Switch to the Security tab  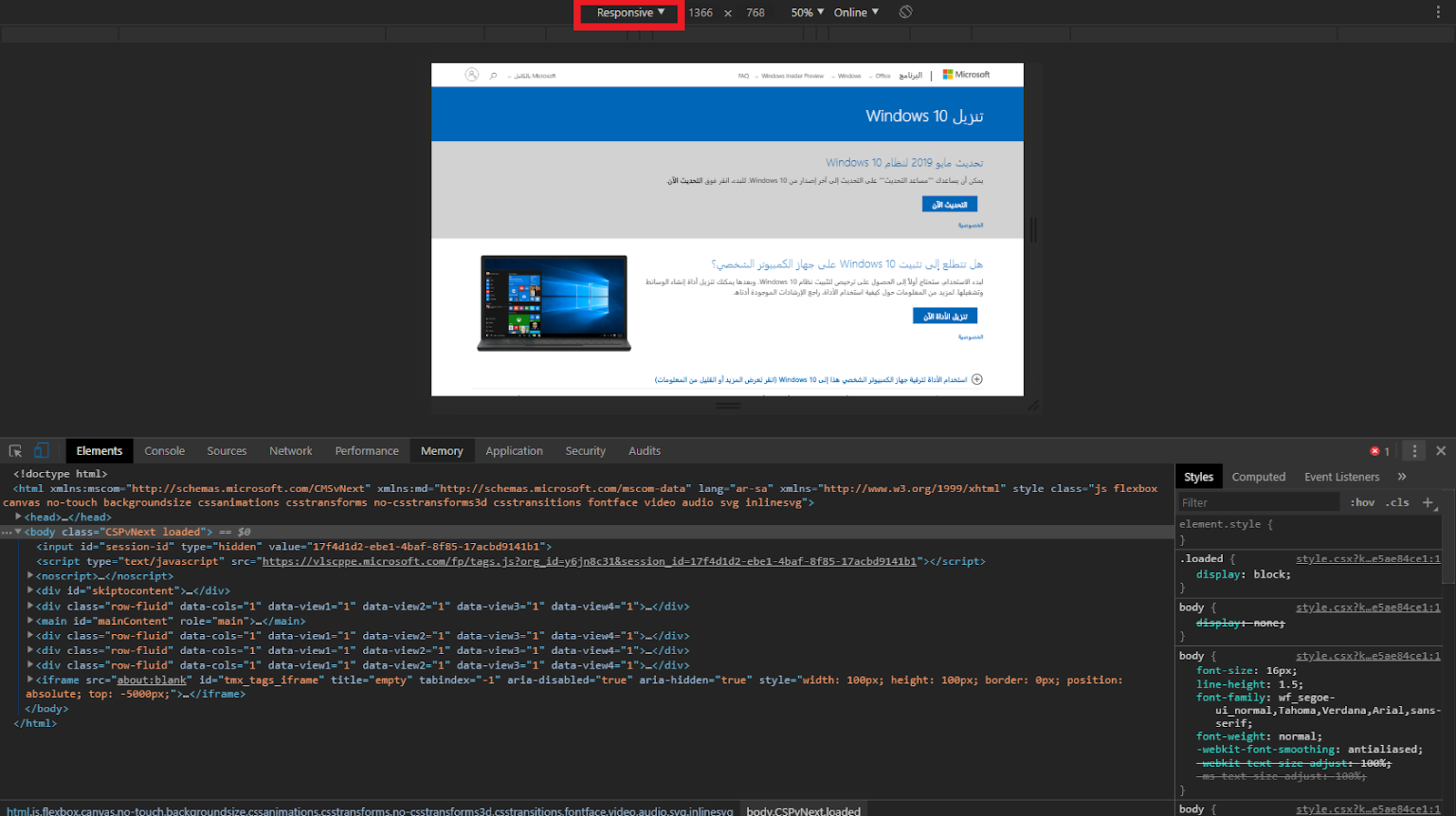[x=585, y=450]
